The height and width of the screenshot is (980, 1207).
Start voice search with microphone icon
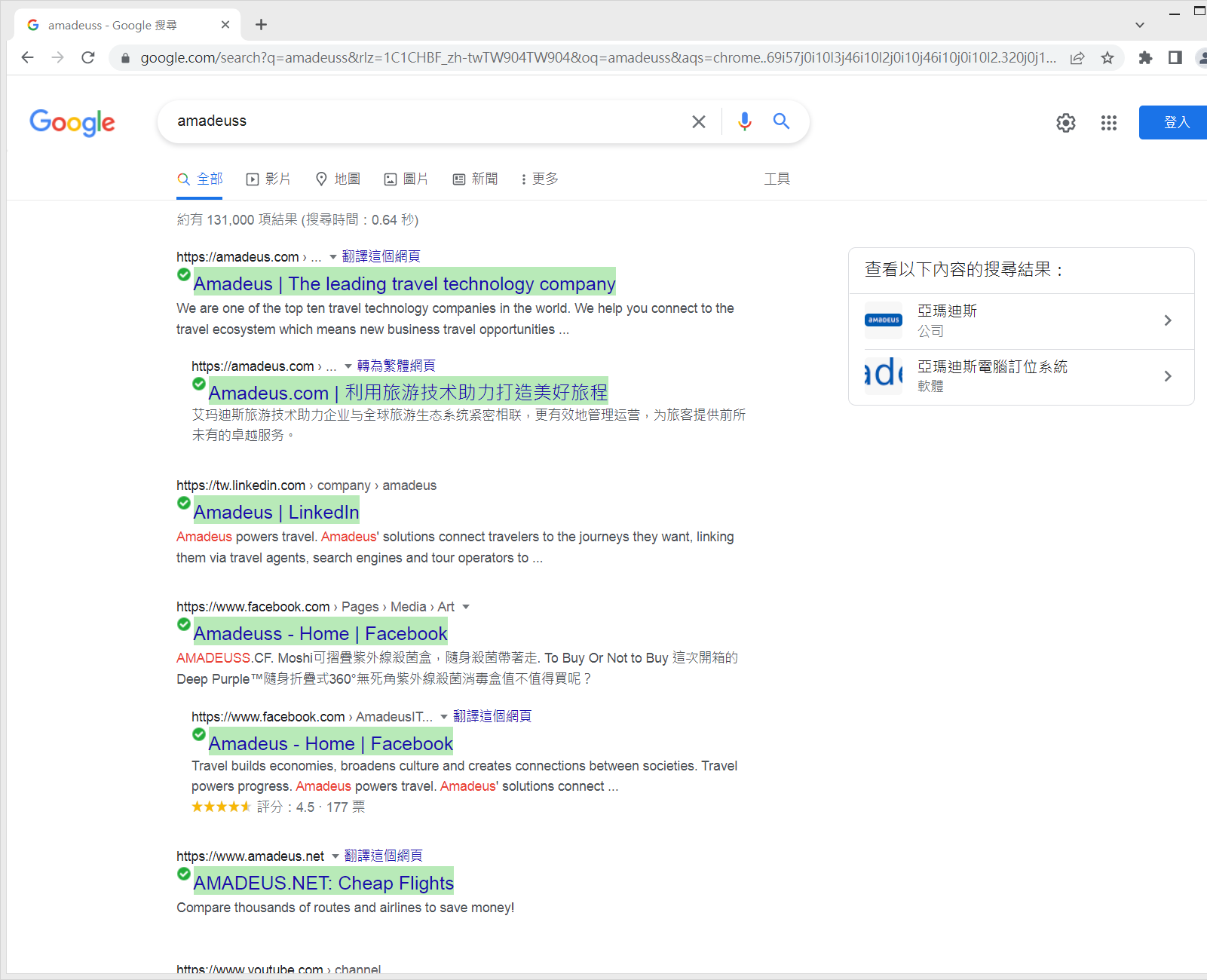coord(745,121)
